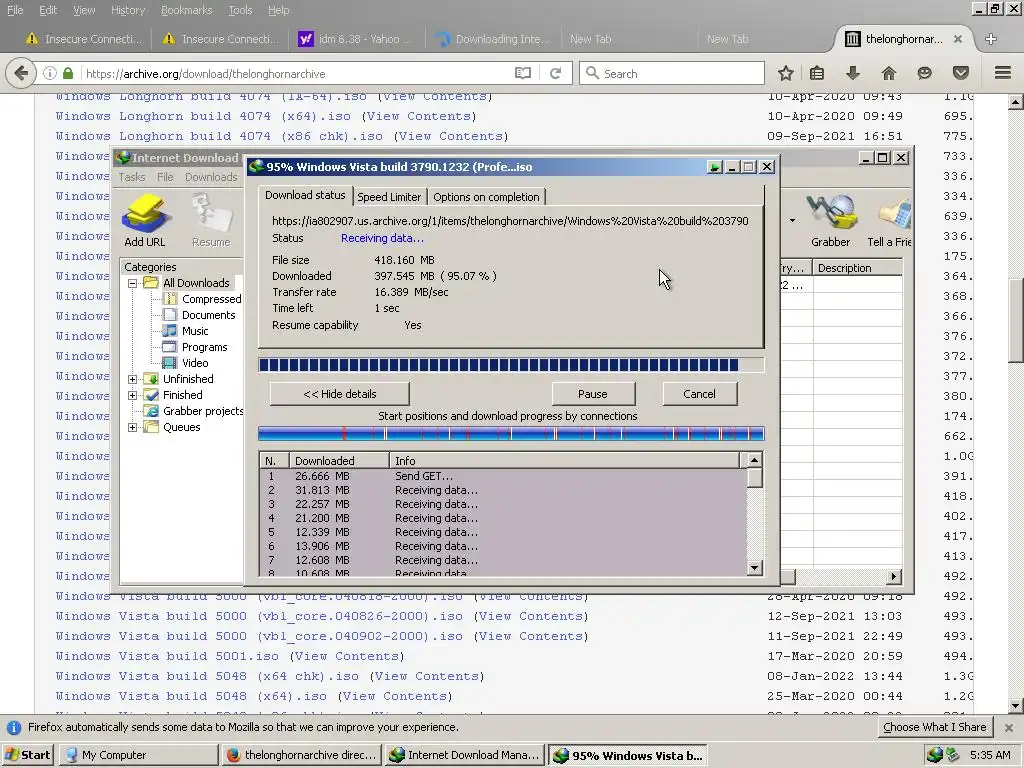Open the dropdown arrow left of Grabber
This screenshot has width=1024, height=768.
pyautogui.click(x=792, y=220)
